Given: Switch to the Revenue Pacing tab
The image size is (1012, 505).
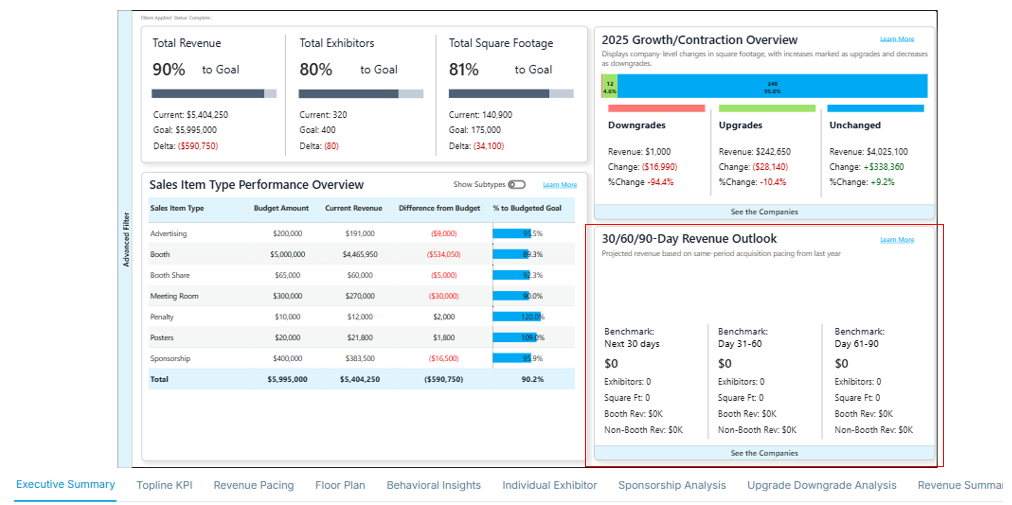Looking at the screenshot, I should click(x=254, y=485).
